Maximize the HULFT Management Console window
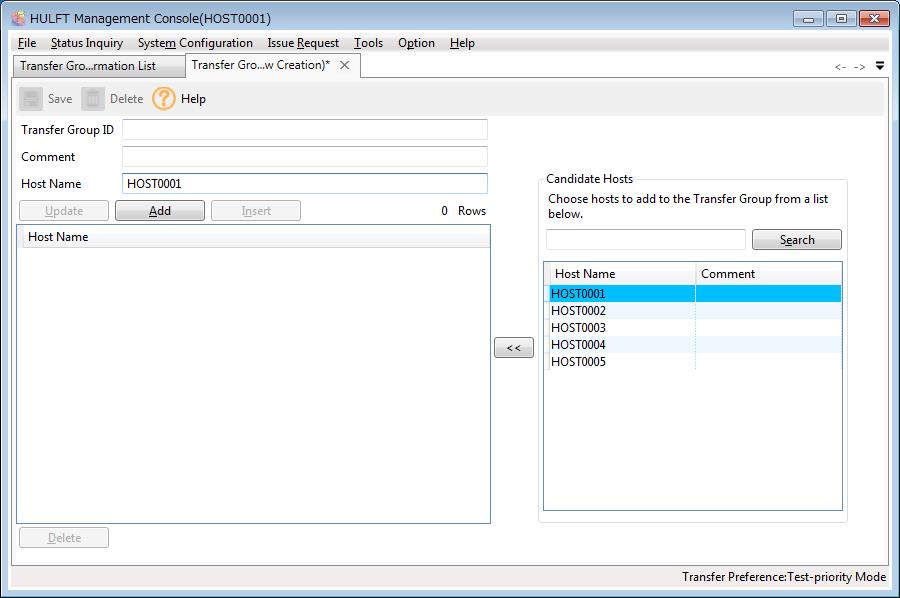Viewport: 900px width, 598px height. pos(841,19)
